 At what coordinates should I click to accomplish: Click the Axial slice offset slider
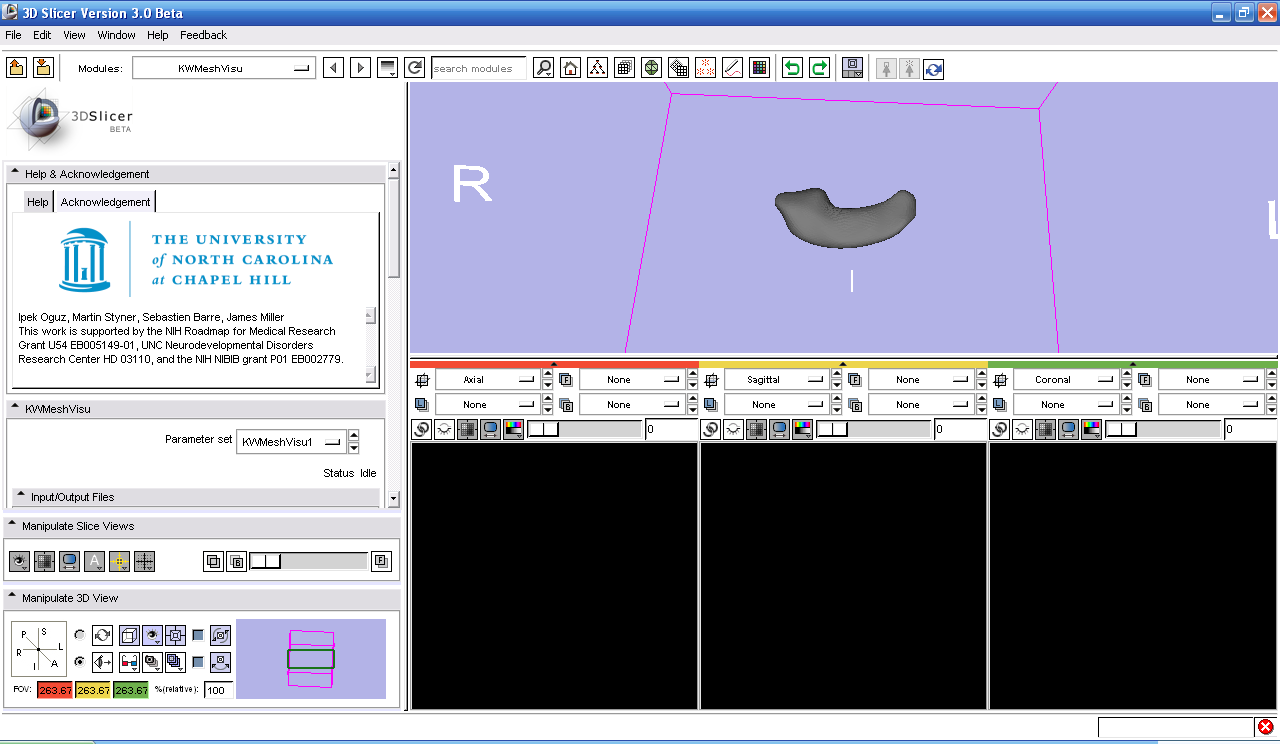(x=584, y=429)
